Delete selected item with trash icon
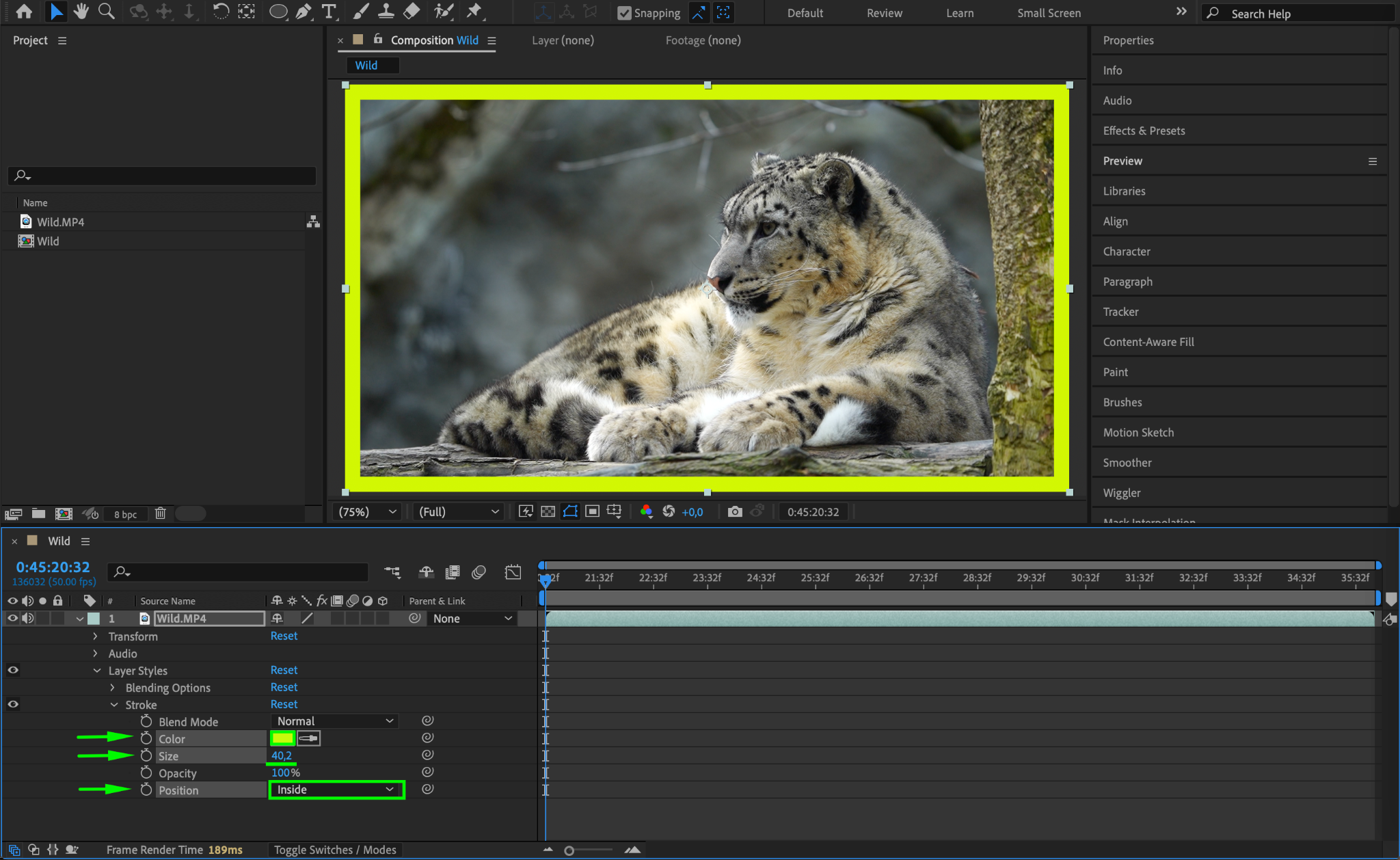The height and width of the screenshot is (860, 1400). click(x=161, y=513)
